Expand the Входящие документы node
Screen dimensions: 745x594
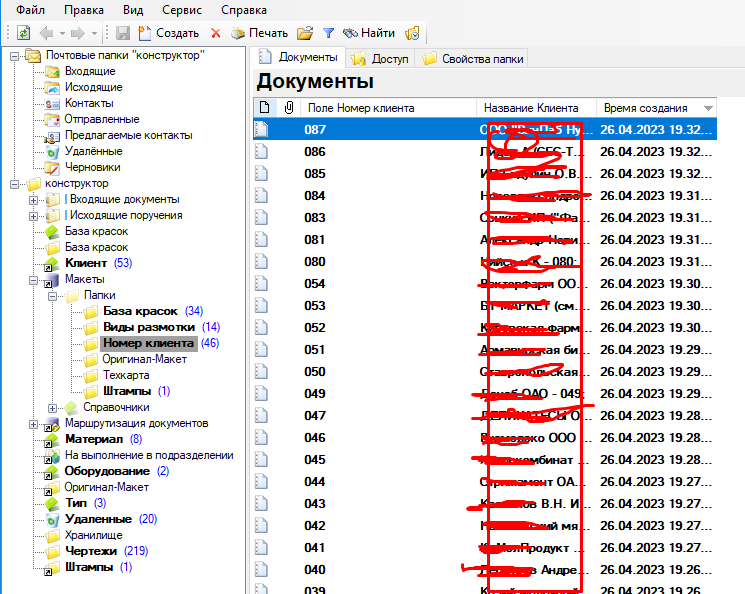[33, 200]
